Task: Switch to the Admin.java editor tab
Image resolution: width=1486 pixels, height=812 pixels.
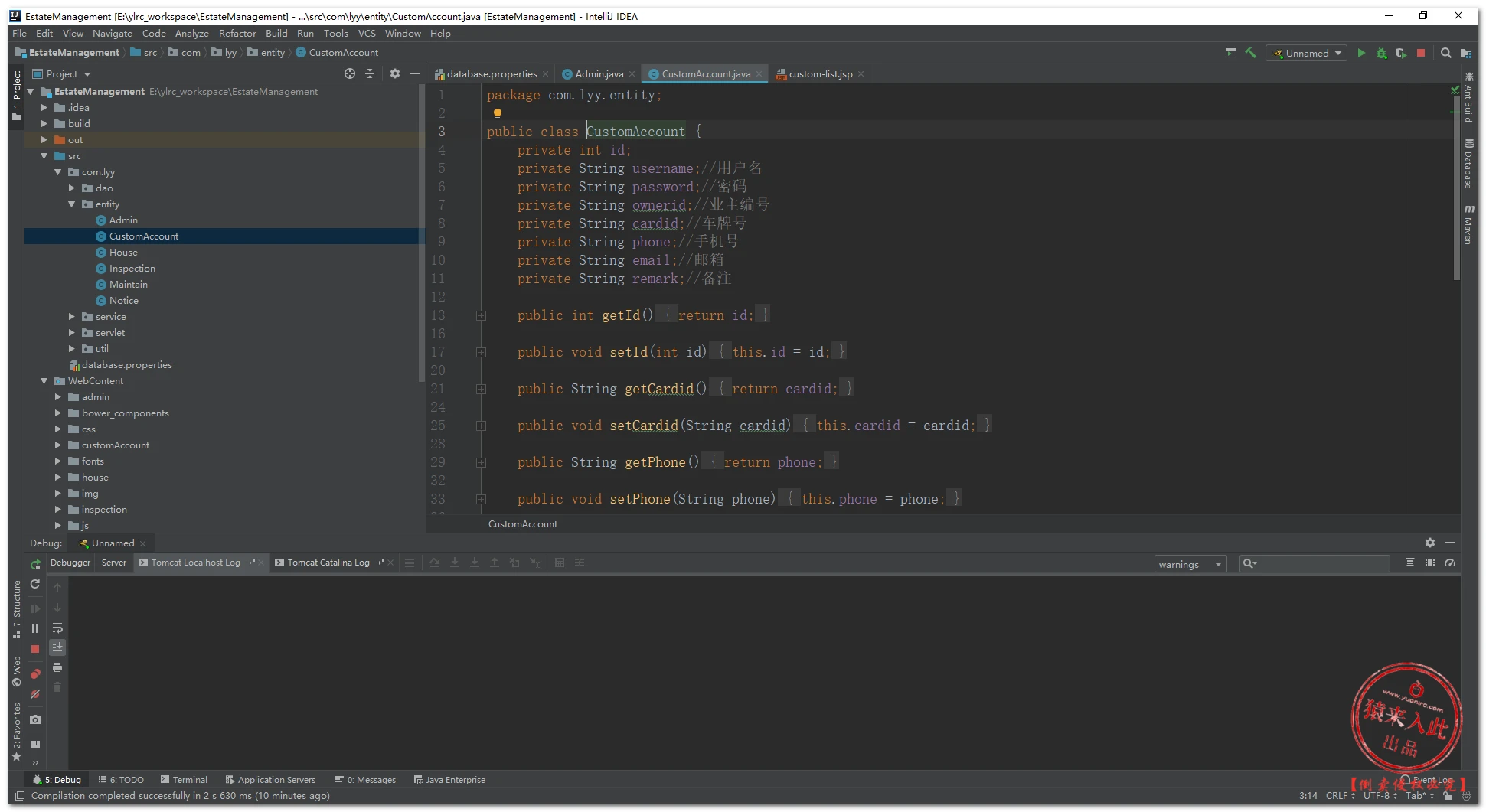Action: (599, 73)
